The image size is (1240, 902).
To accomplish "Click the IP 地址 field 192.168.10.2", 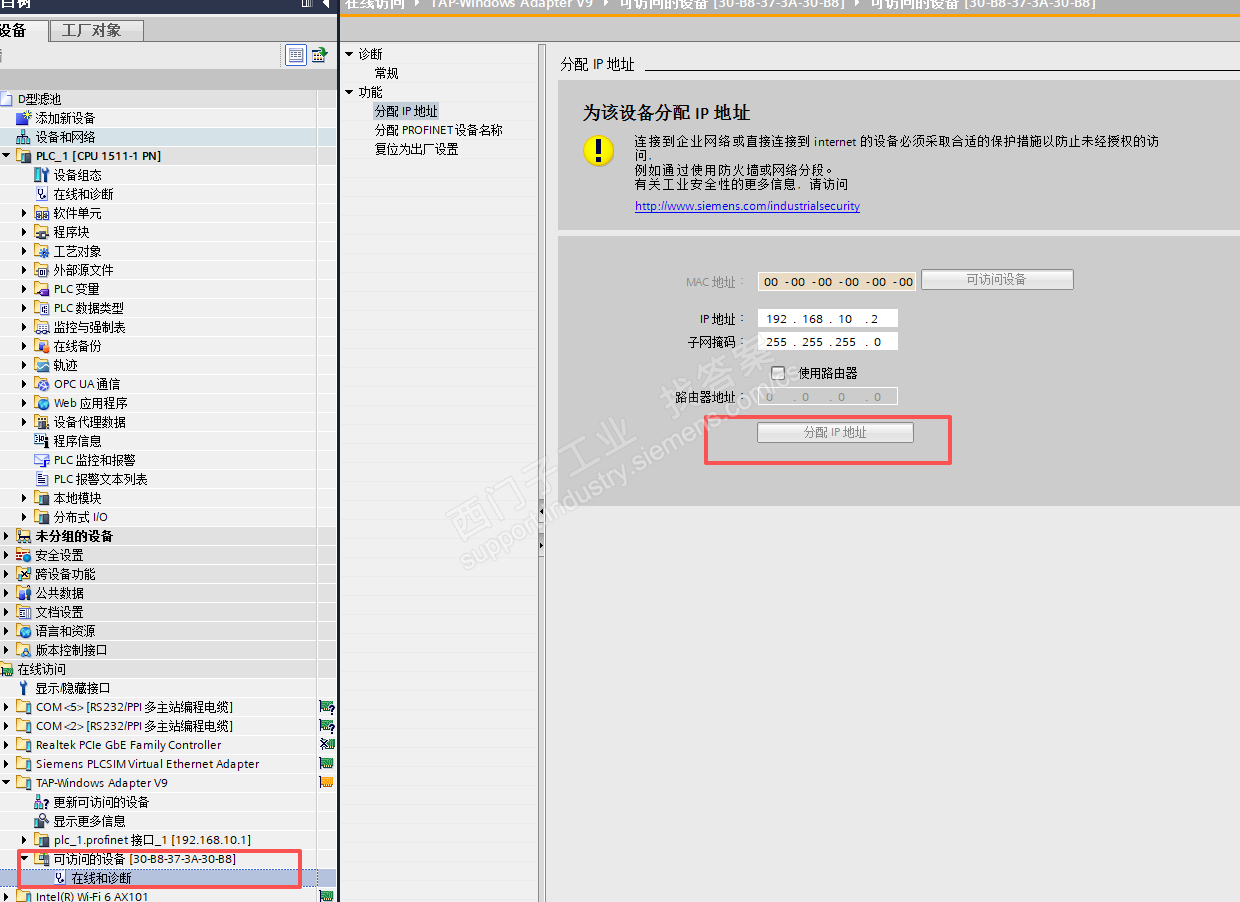I will [828, 319].
